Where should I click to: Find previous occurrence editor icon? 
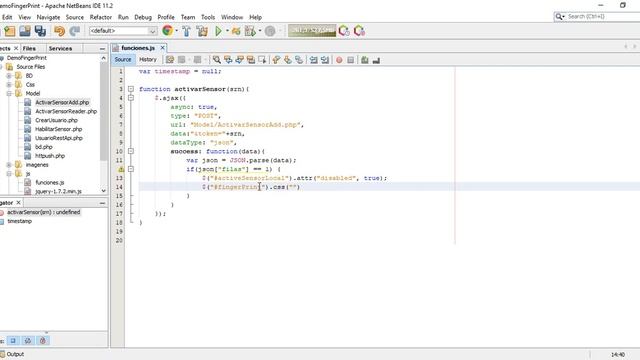tap(228, 60)
